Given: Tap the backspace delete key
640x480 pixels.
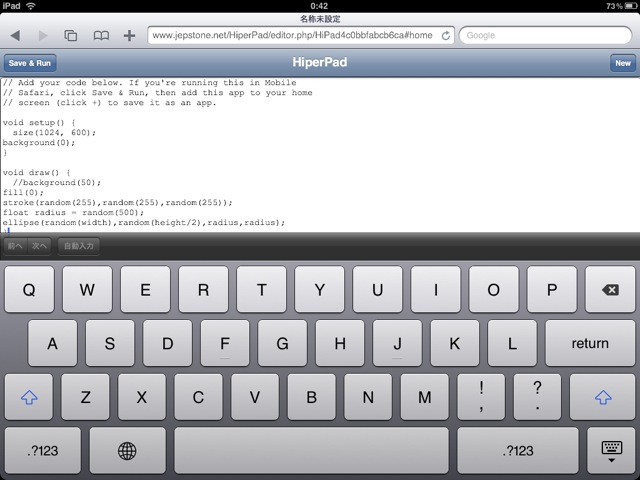Looking at the screenshot, I should tap(610, 289).
